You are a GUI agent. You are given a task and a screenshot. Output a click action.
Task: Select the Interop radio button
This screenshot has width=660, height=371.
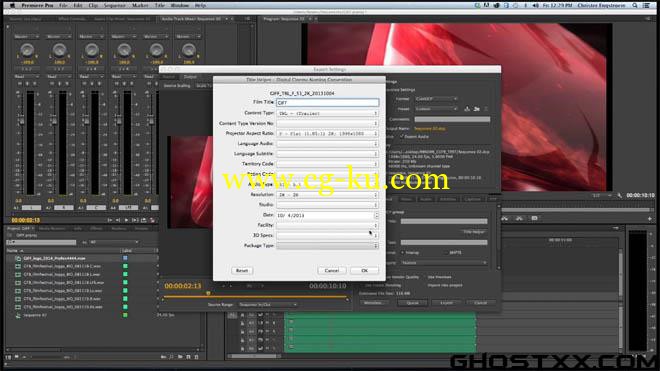(402, 253)
